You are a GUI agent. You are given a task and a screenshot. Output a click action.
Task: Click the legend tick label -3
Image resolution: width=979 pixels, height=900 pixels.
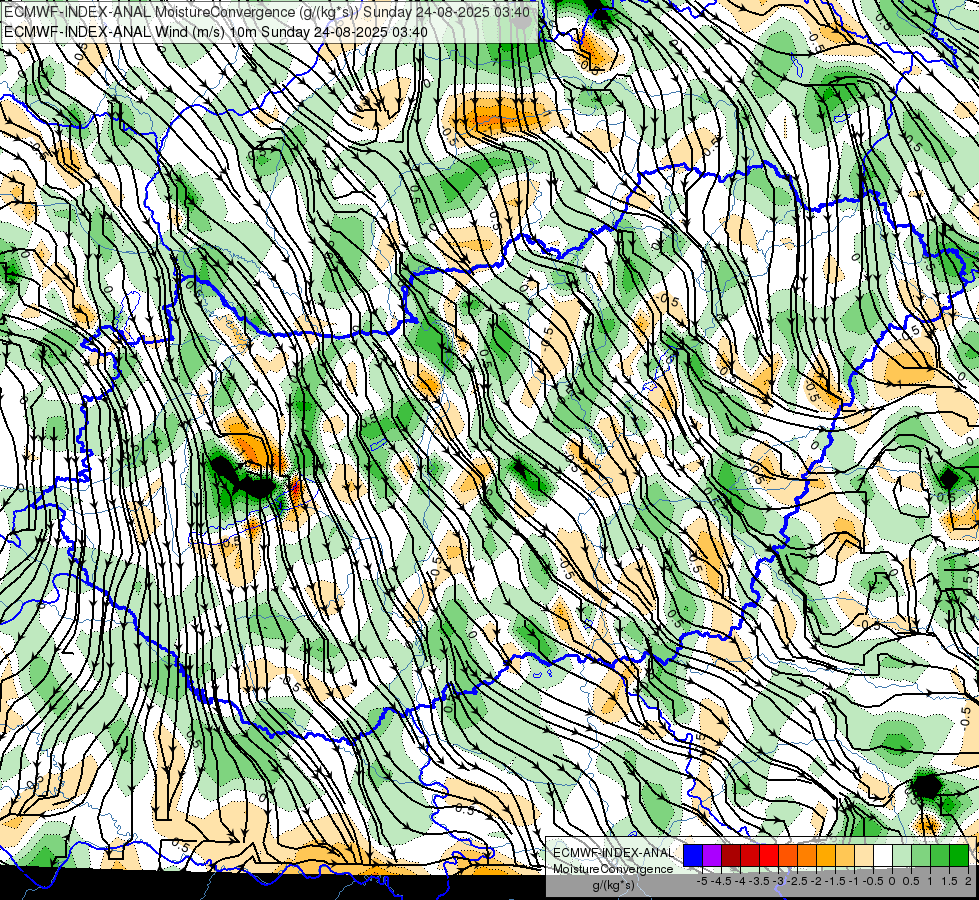point(779,881)
